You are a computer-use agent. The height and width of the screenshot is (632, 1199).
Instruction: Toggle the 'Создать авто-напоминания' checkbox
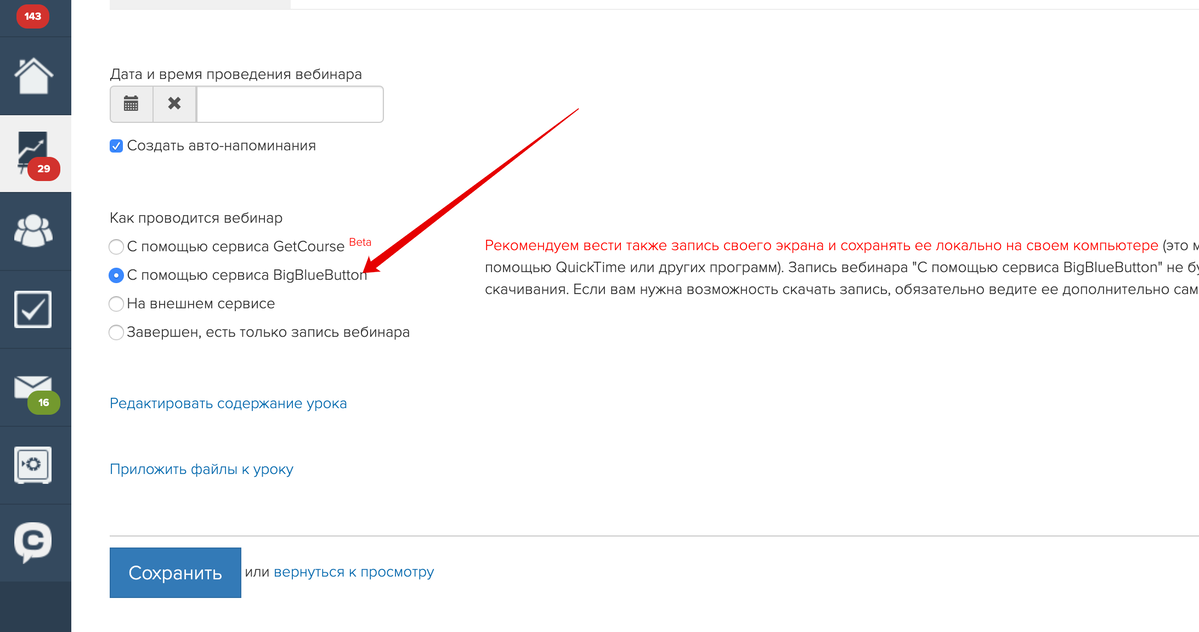[116, 146]
